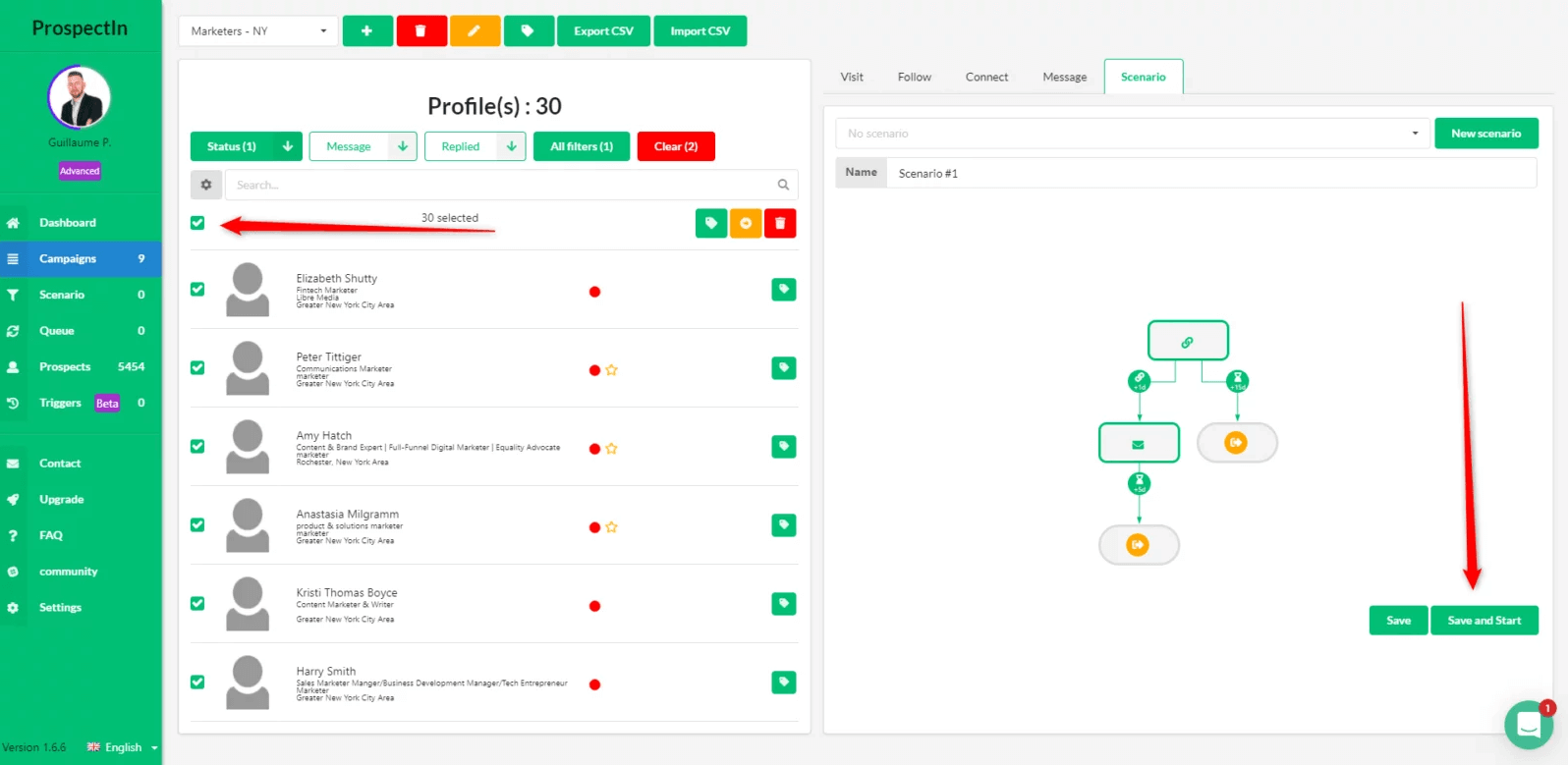1568x765 pixels.
Task: Deselect Peter Tittiger's checkbox
Action: (x=197, y=368)
